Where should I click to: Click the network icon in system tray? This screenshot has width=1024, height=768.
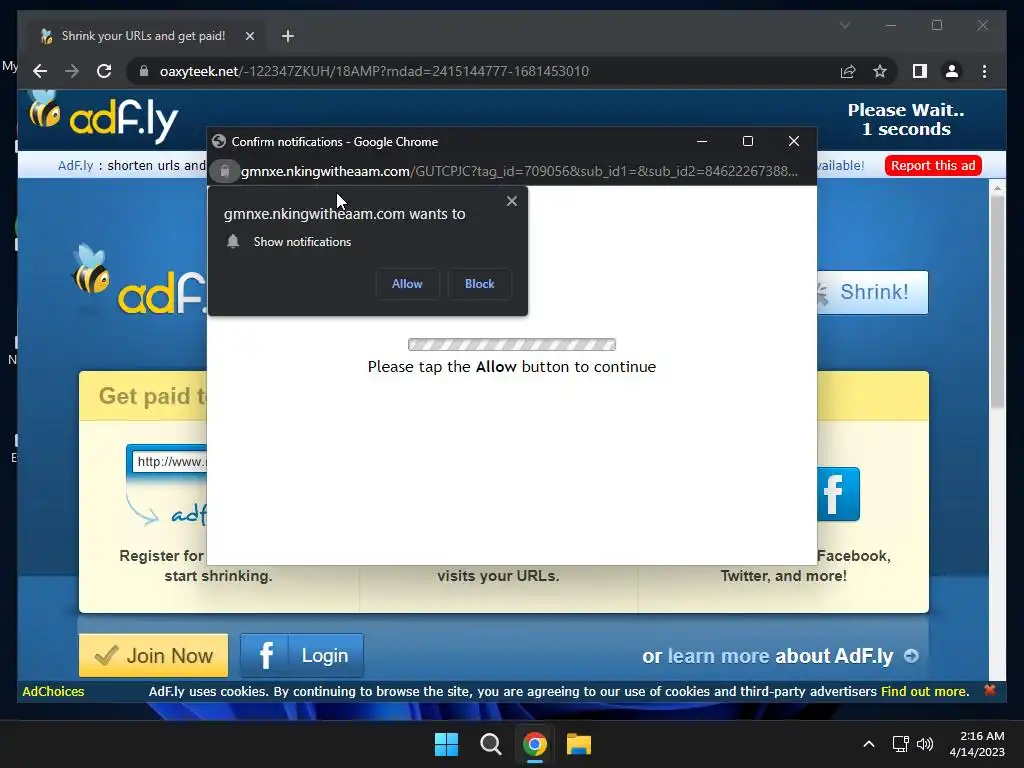point(901,744)
